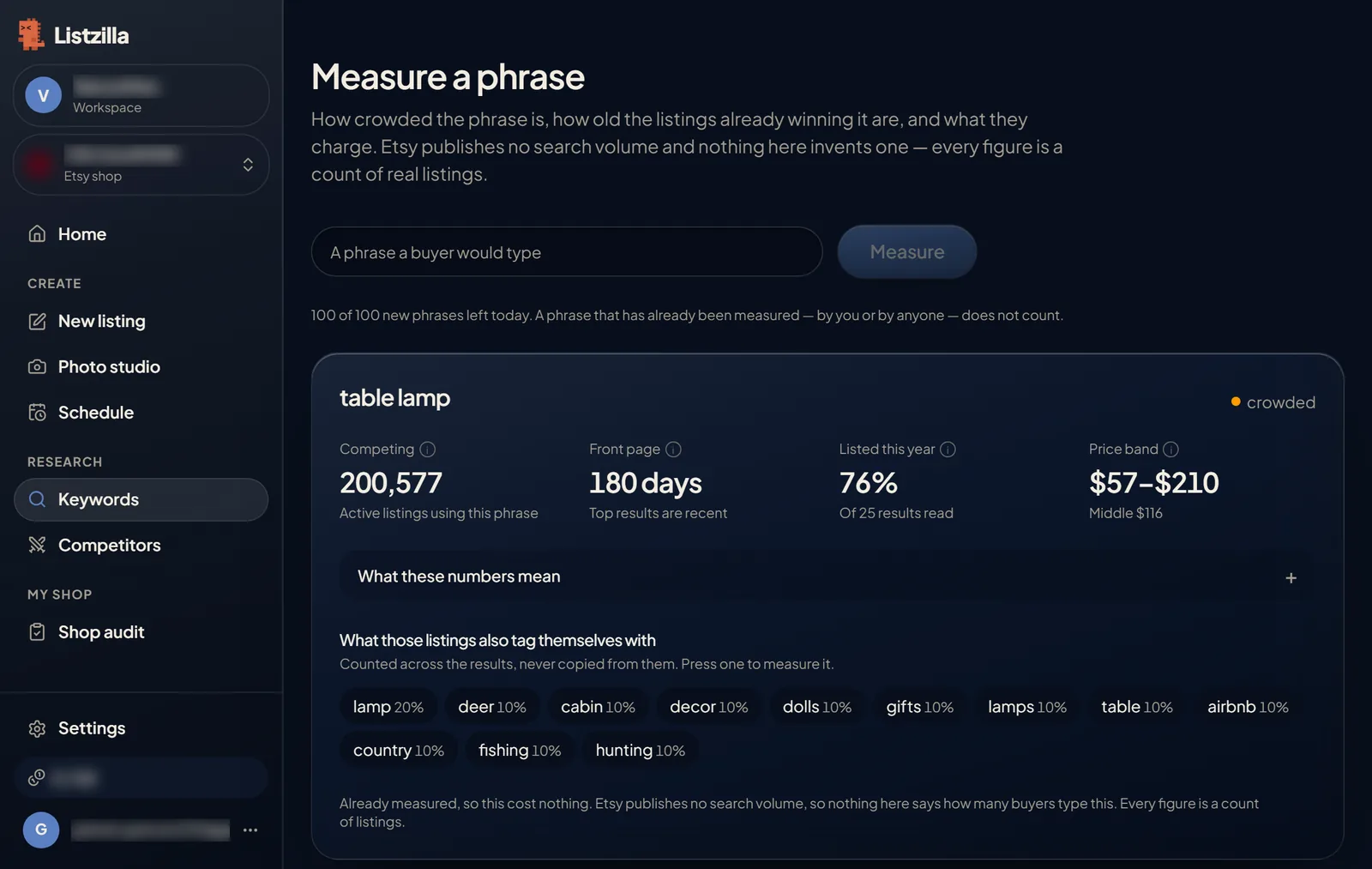1372x869 pixels.
Task: Open the Schedule section
Action: coord(141,413)
